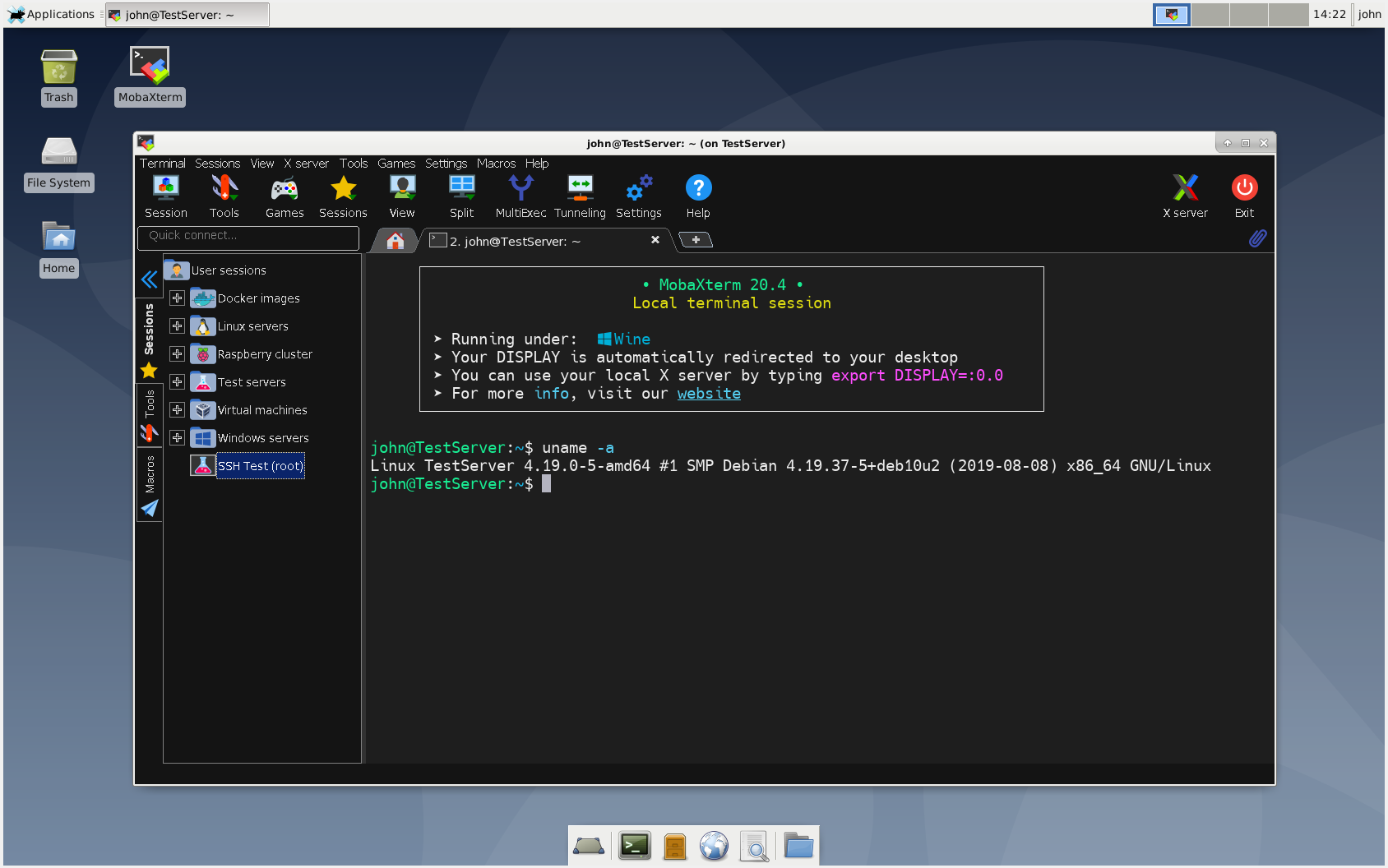Open the X server menu
Viewport: 1388px width, 868px height.
coord(306,164)
